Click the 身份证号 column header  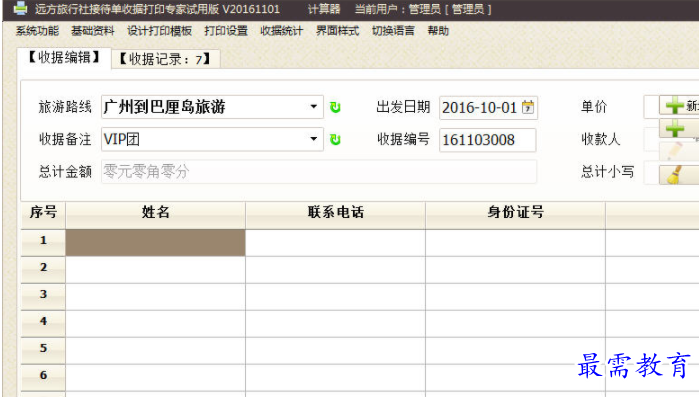point(516,215)
